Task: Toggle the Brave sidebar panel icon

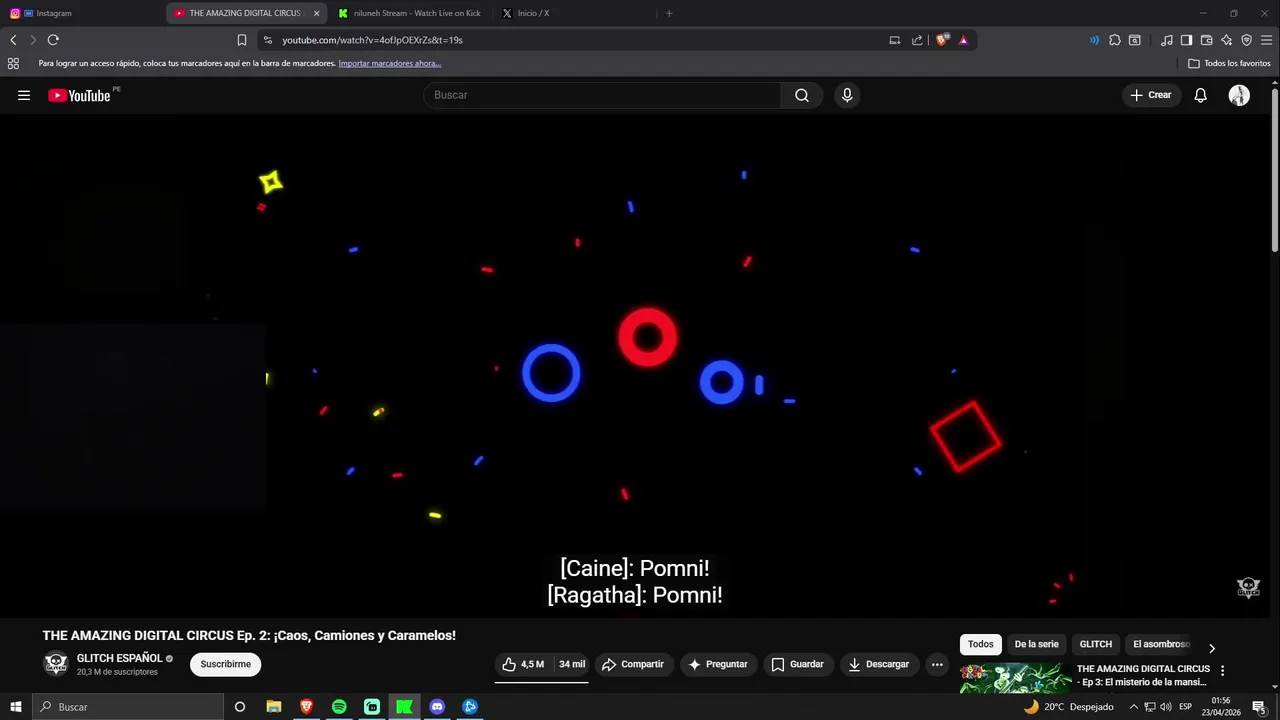Action: point(1186,40)
